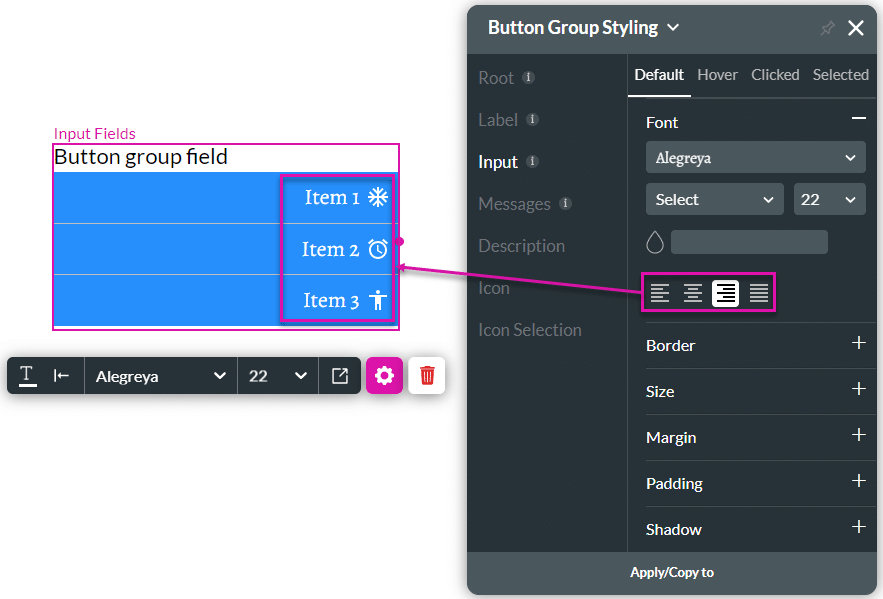
Task: Click the pin icon in Styling header
Action: point(827,28)
